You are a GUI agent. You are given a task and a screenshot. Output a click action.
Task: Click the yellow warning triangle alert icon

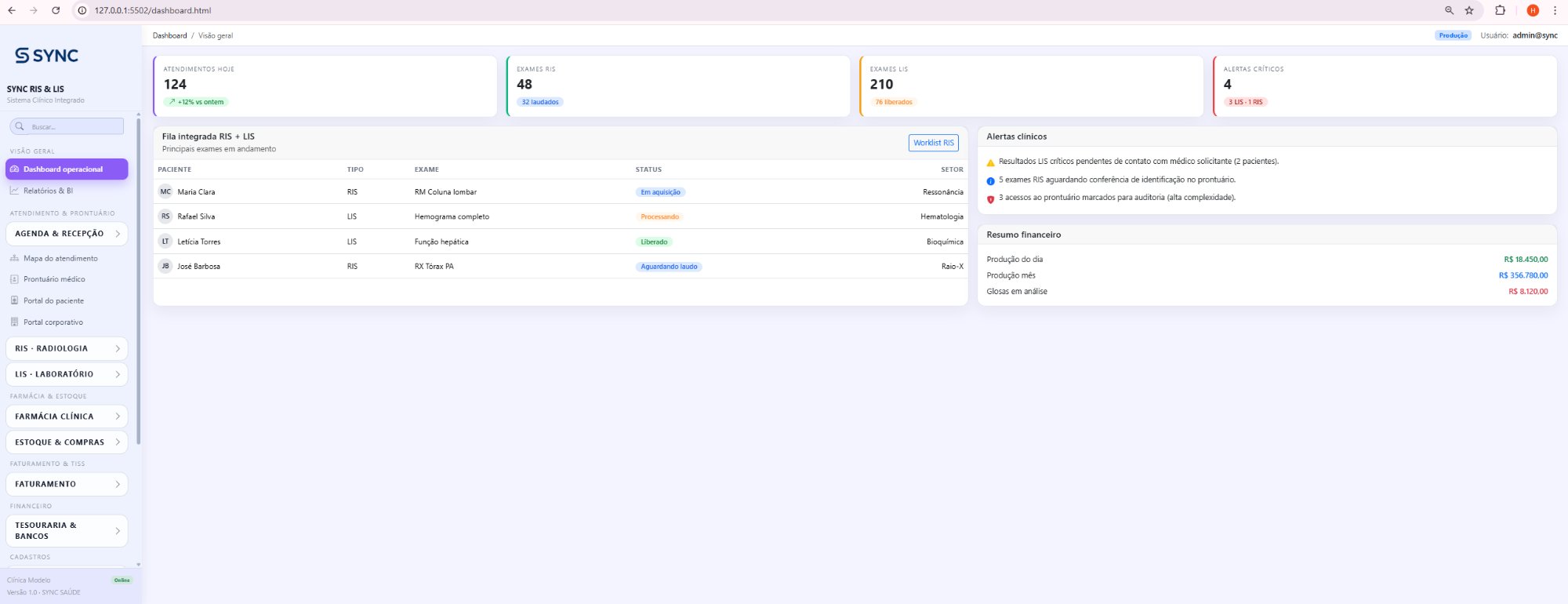(990, 162)
